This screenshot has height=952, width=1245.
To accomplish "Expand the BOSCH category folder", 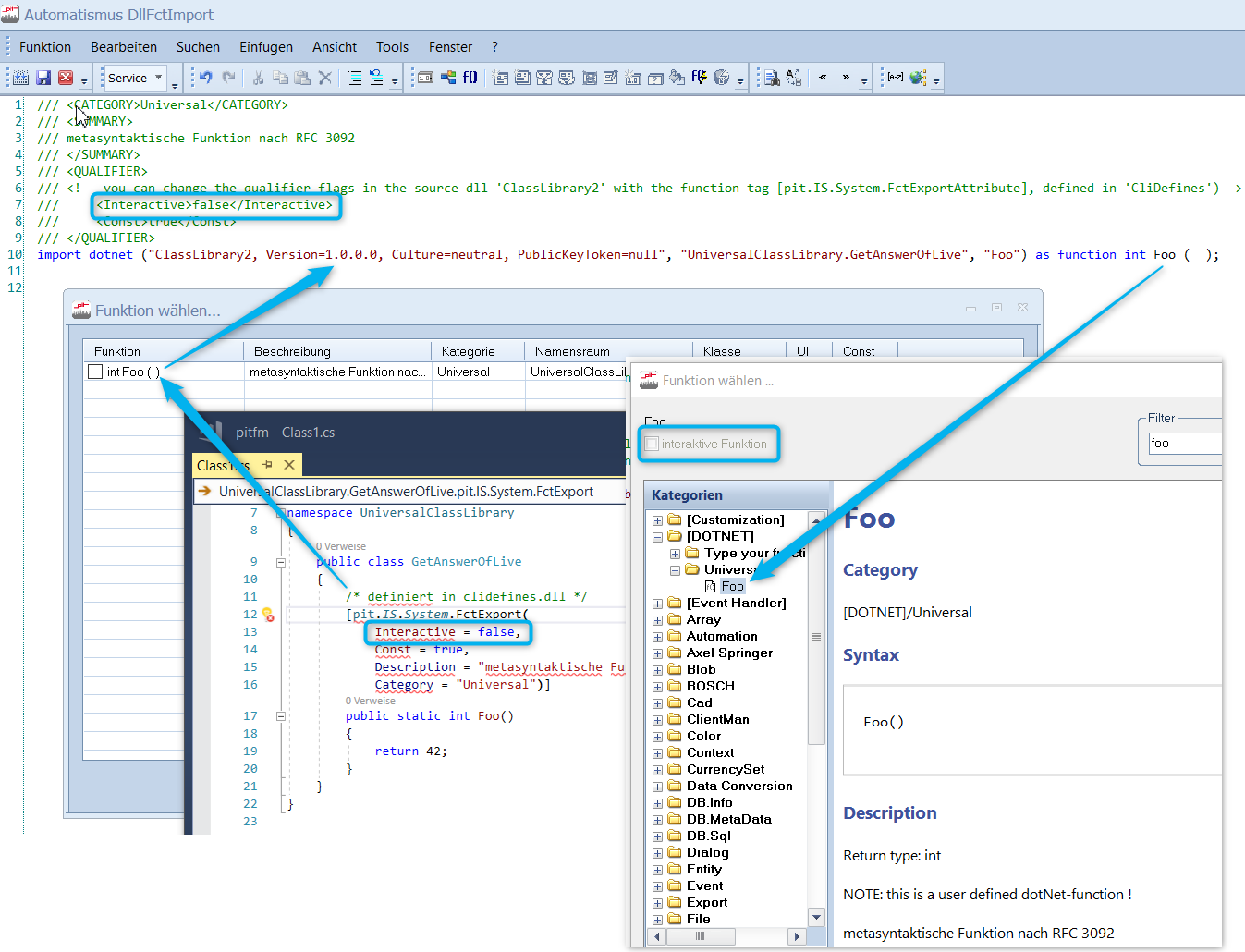I will [658, 687].
